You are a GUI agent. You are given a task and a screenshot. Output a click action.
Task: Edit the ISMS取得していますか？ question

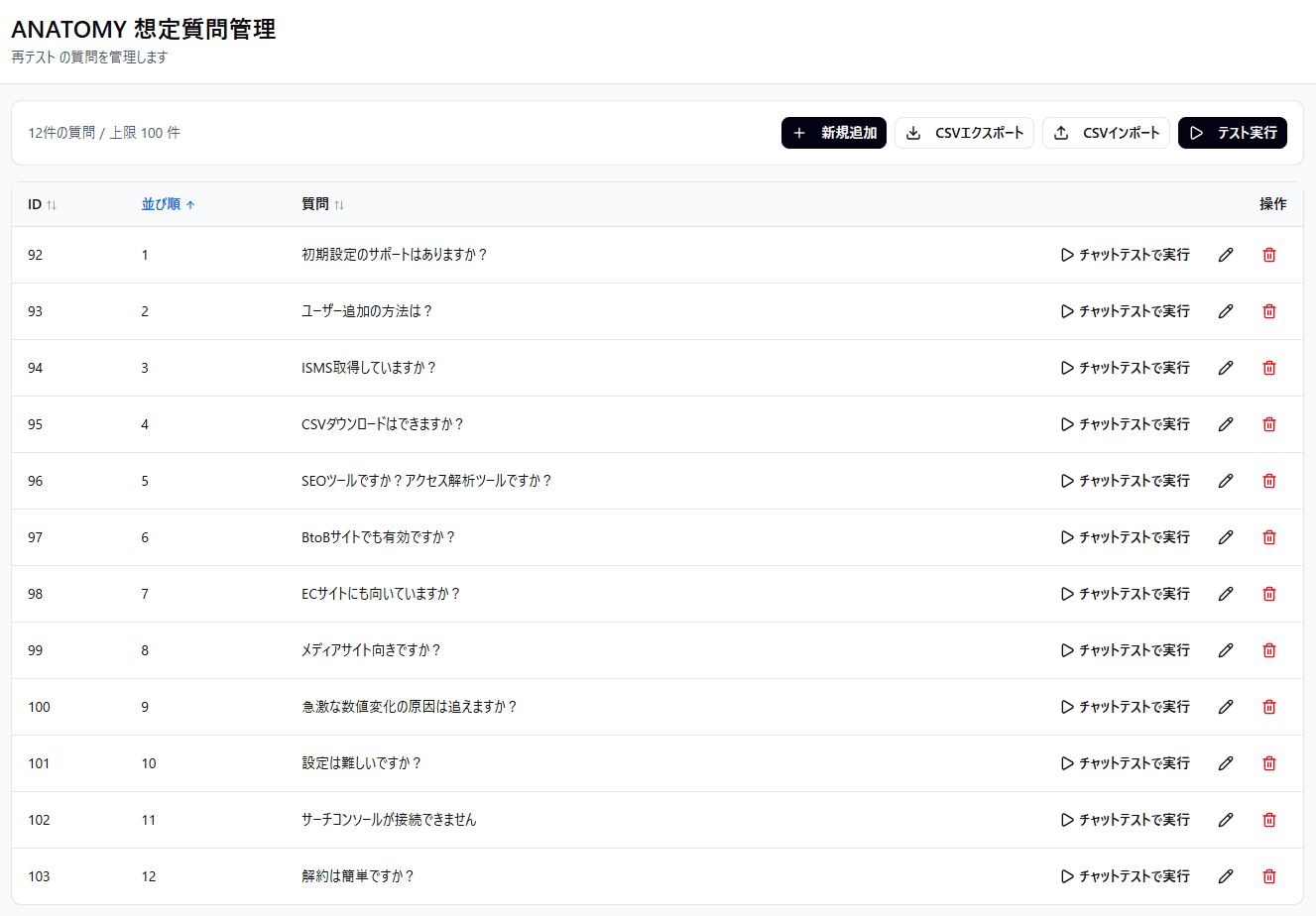click(1226, 368)
